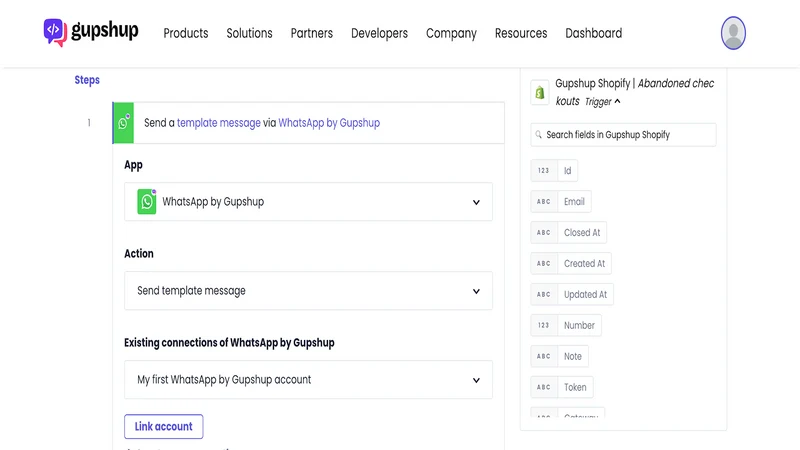Click the ABC type badge for Closed At
Image resolution: width=800 pixels, height=450 pixels.
[x=543, y=233]
